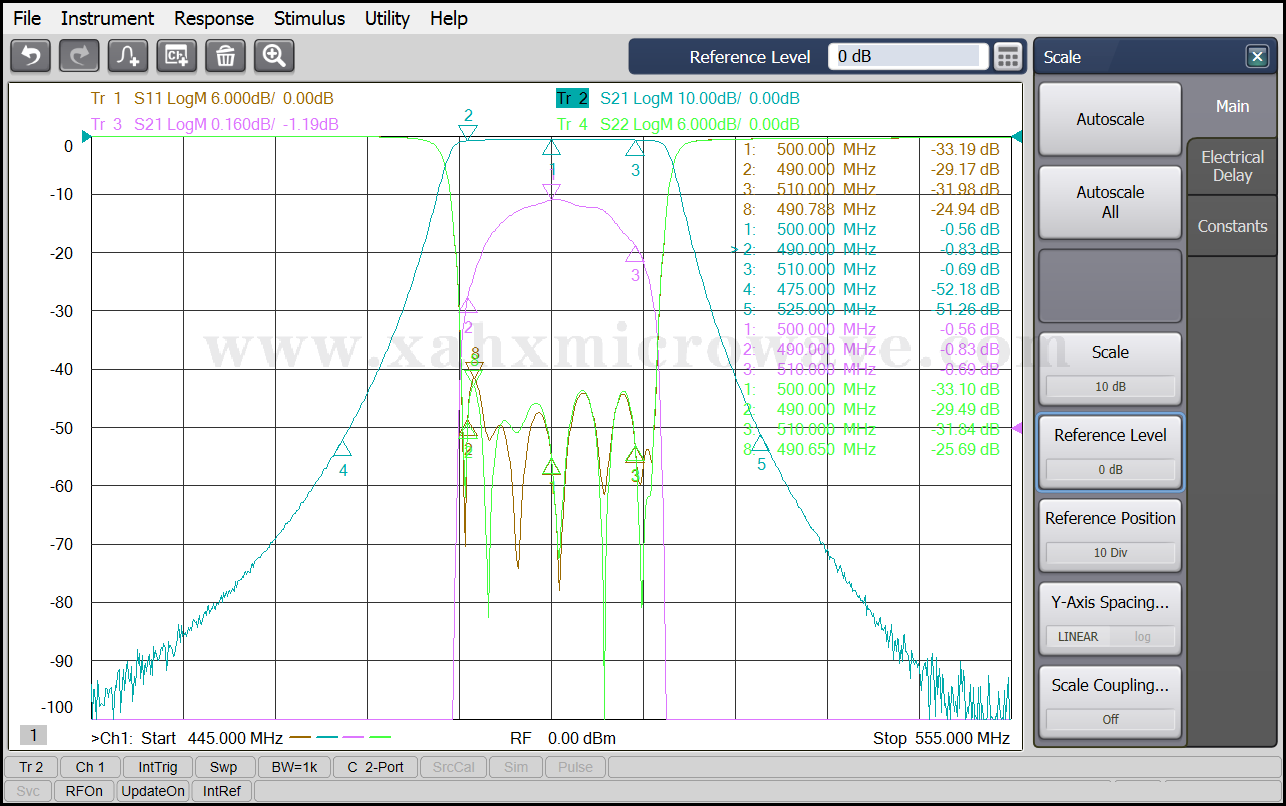Open the Stimulus menu
Image resolution: width=1286 pixels, height=806 pixels.
[x=309, y=18]
